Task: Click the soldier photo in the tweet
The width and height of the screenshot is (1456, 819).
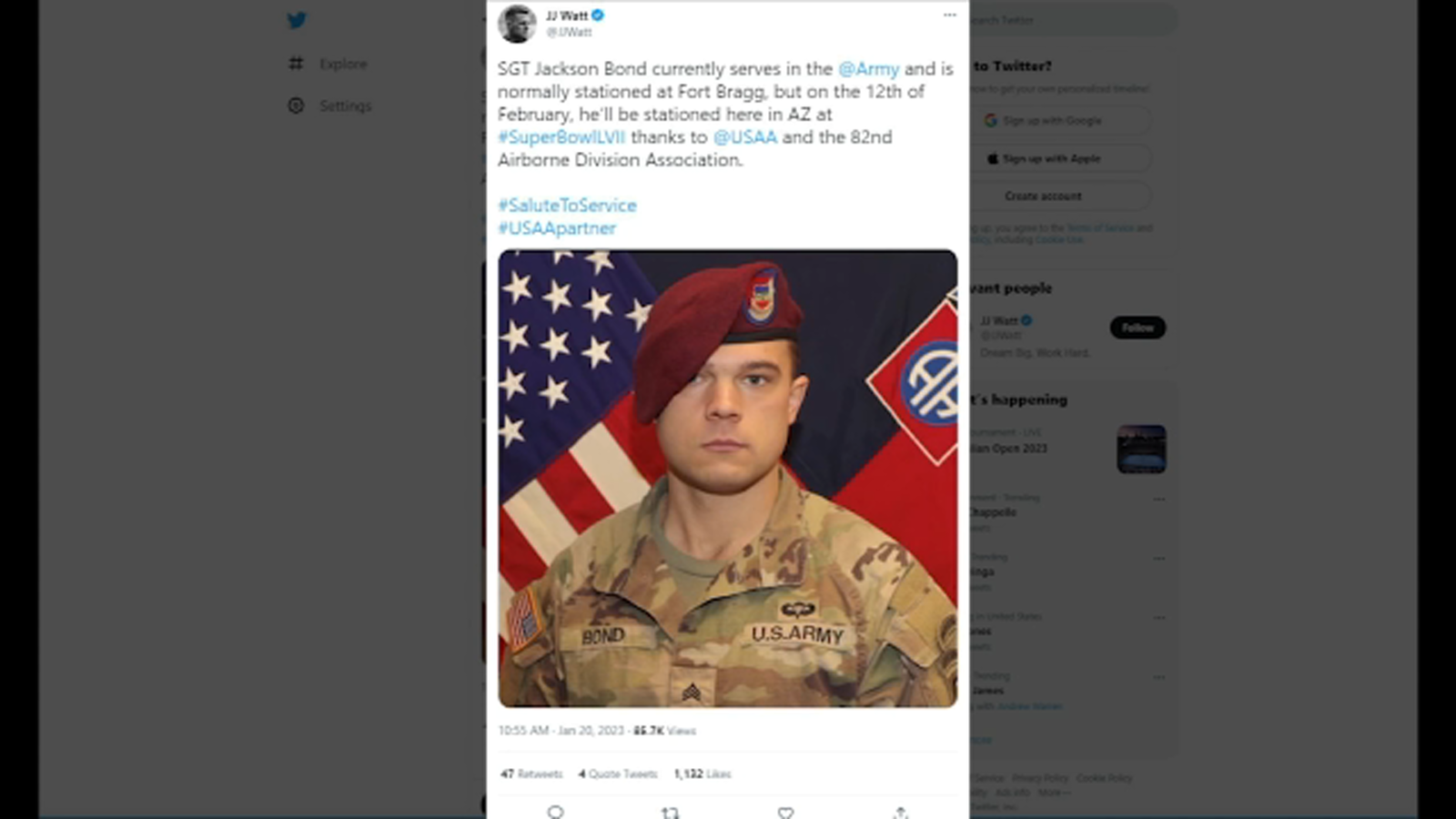Action: (728, 478)
